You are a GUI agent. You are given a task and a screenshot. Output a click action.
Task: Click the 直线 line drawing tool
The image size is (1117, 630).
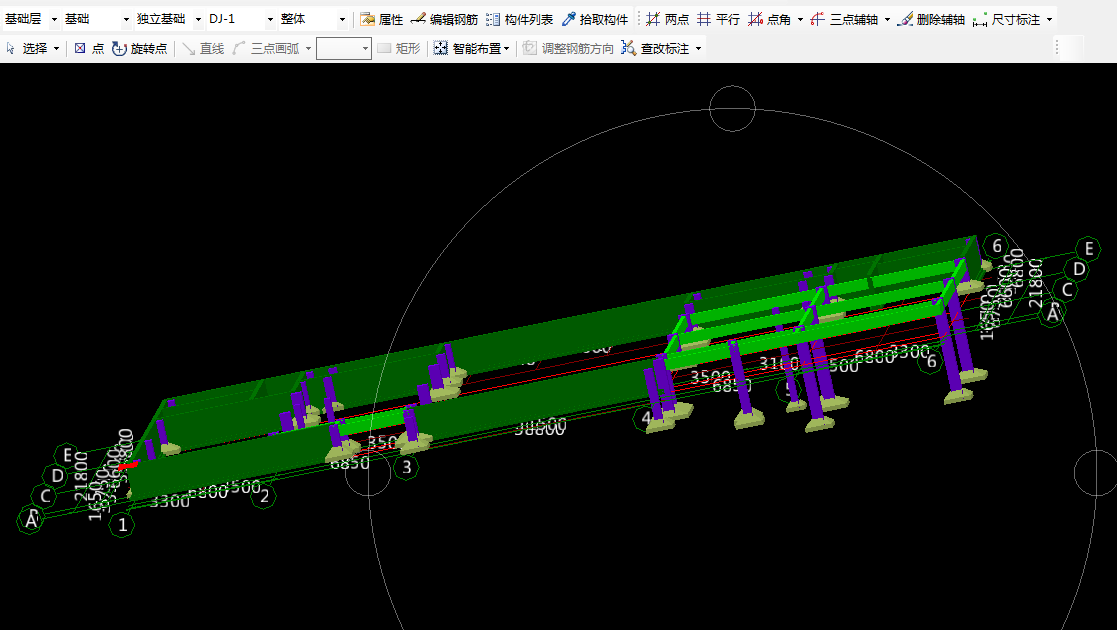[x=203, y=48]
